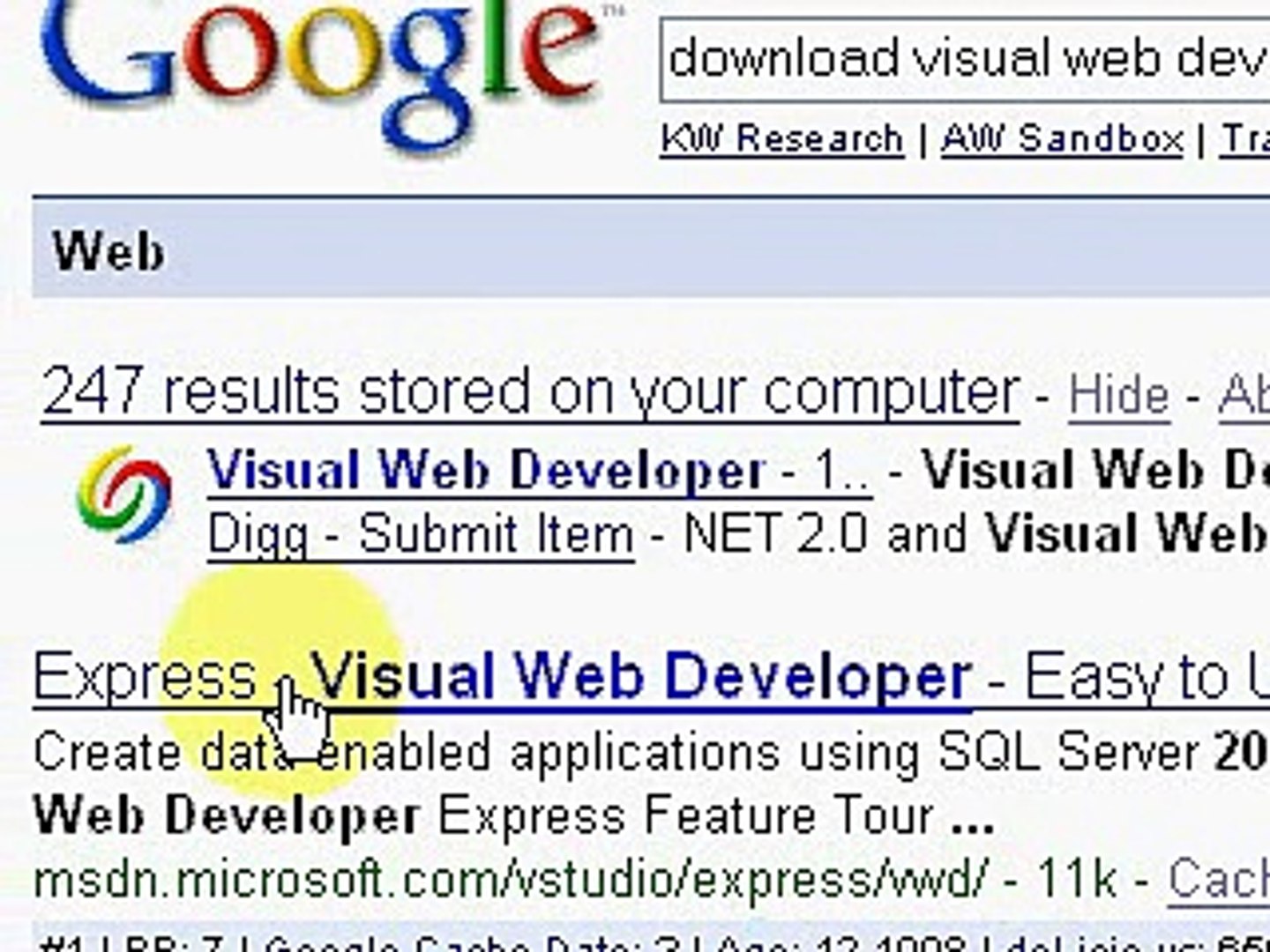1270x952 pixels.
Task: Hide the desktop results section
Action: tap(1118, 396)
